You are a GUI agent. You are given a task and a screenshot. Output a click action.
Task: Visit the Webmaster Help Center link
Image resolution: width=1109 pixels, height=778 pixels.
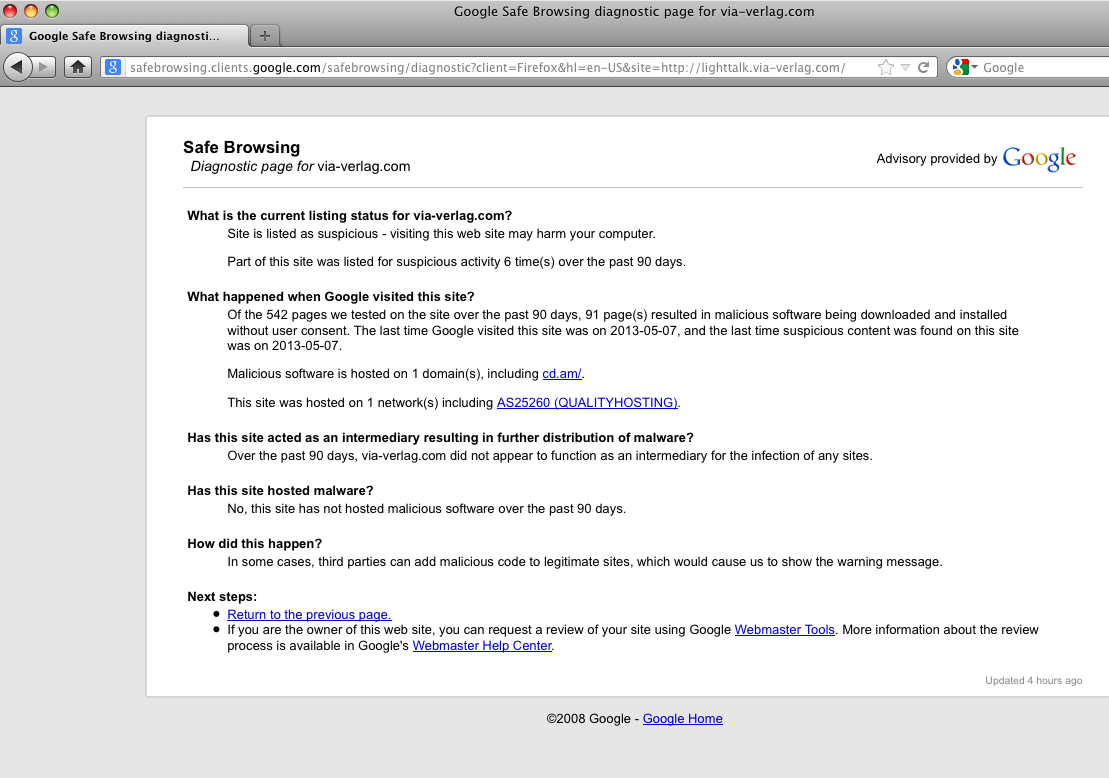482,646
